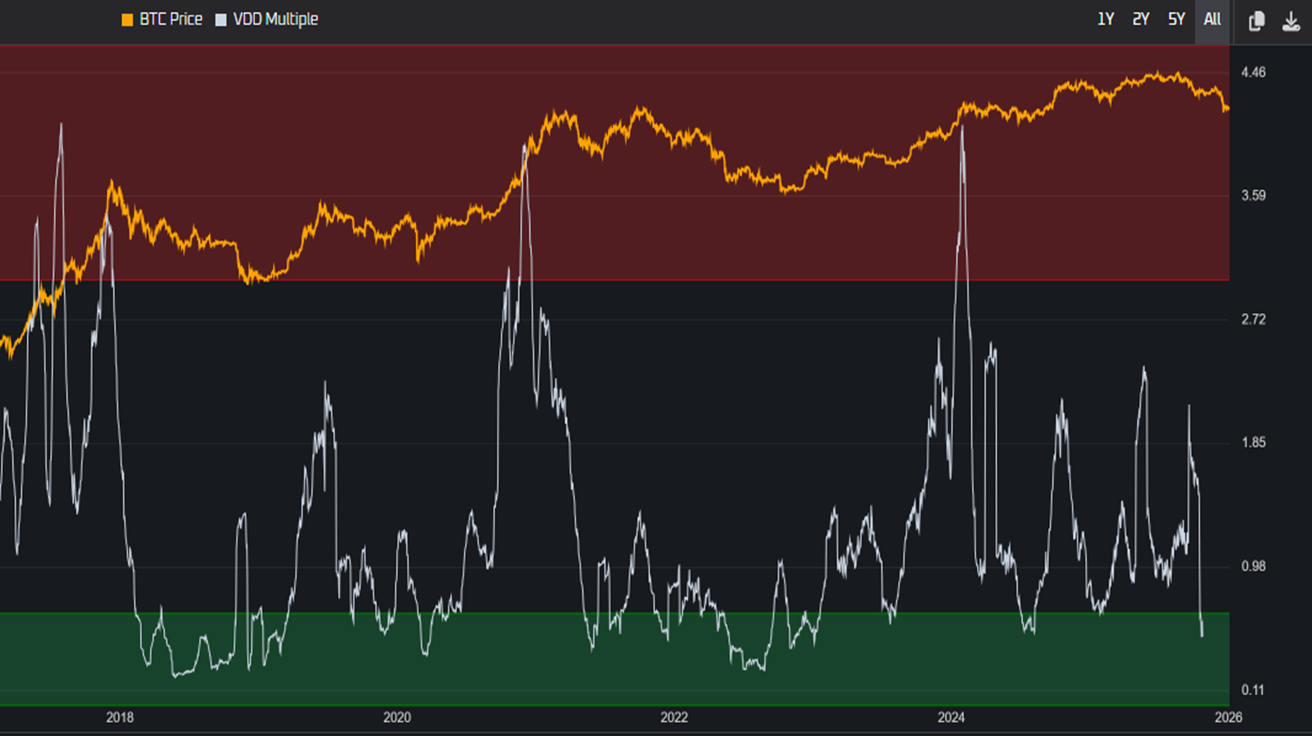Screen dimensions: 1312x736
Task: Select the 5Y range button
Action: coord(1176,19)
